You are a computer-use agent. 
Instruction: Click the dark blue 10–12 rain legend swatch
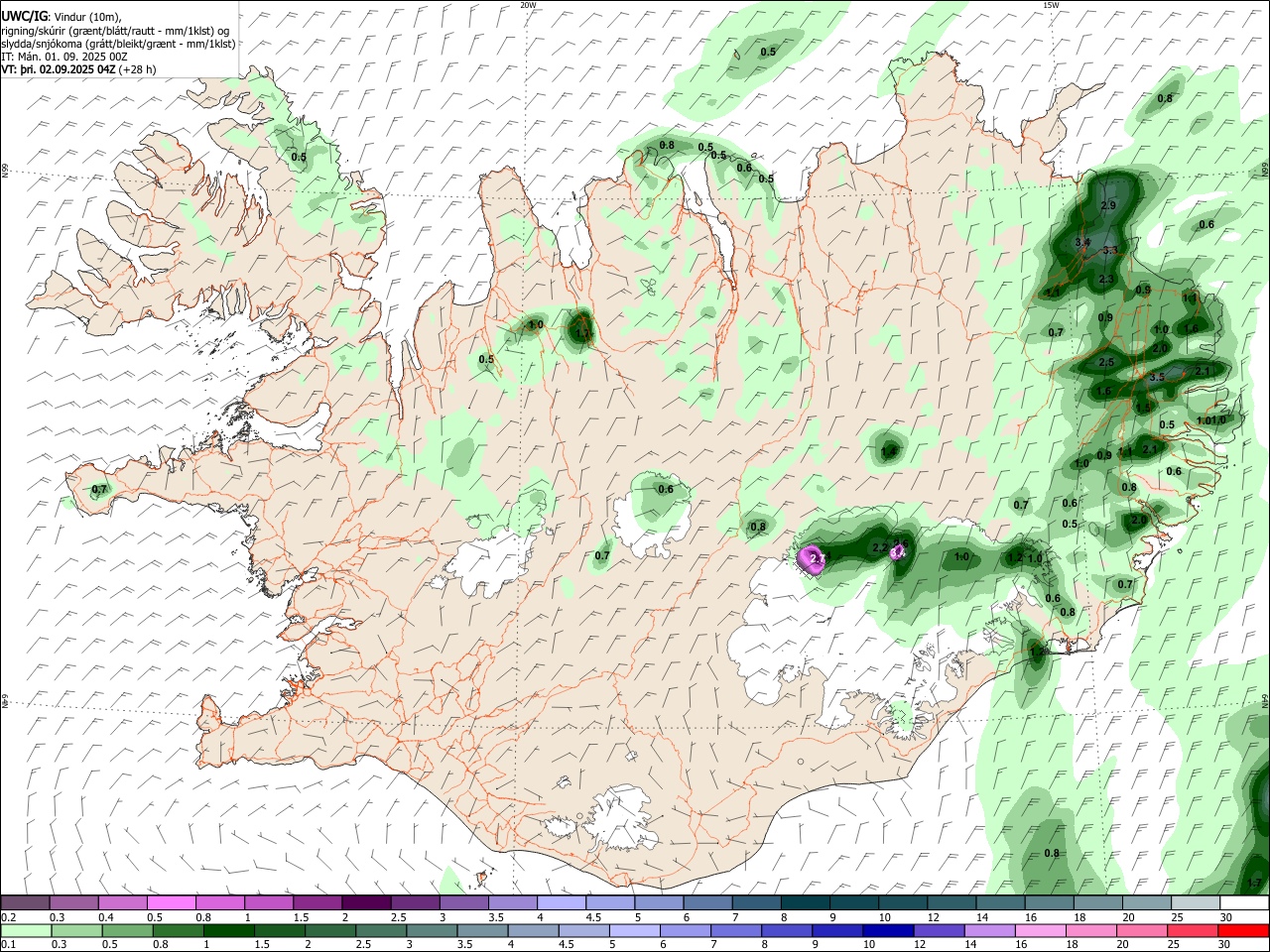tap(887, 930)
